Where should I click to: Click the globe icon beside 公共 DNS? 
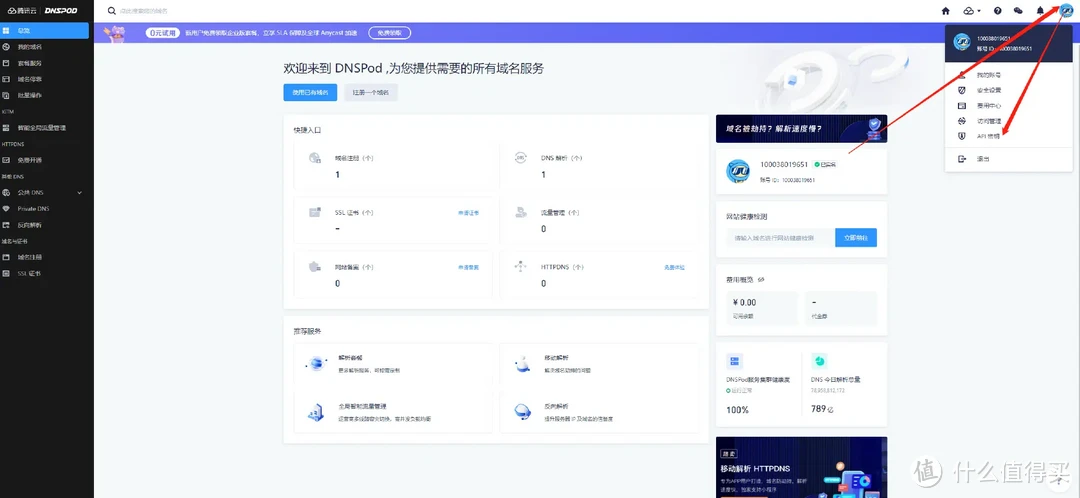(6, 193)
